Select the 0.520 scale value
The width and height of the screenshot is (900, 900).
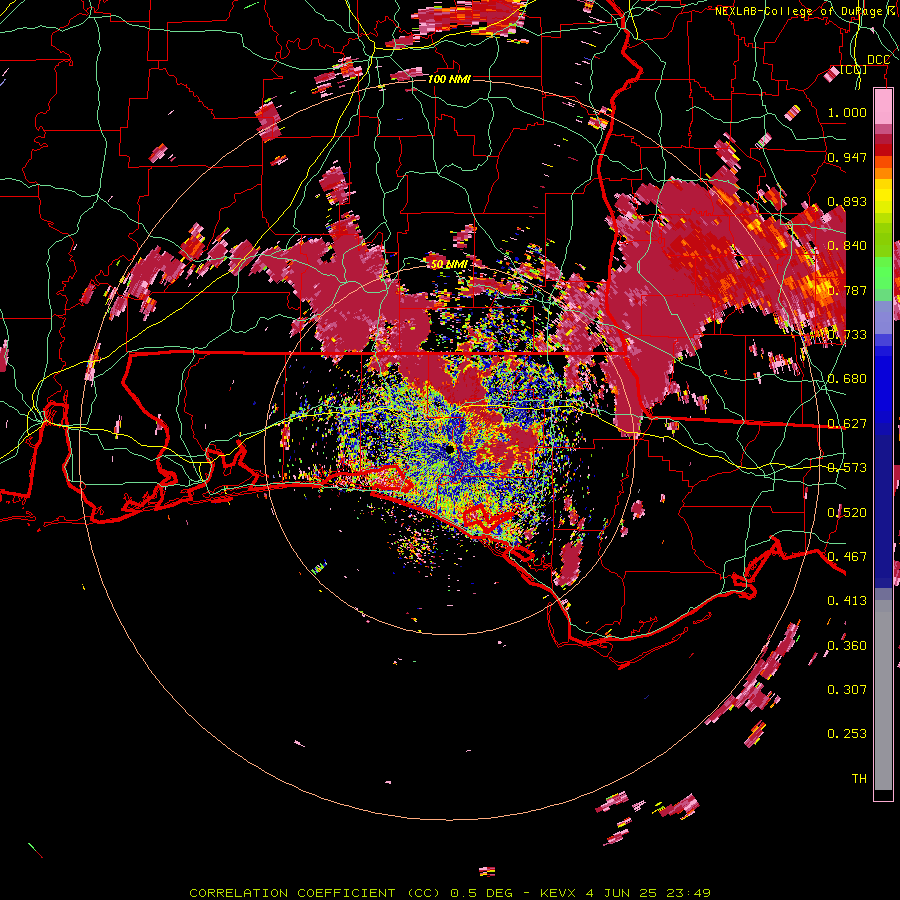pyautogui.click(x=847, y=513)
